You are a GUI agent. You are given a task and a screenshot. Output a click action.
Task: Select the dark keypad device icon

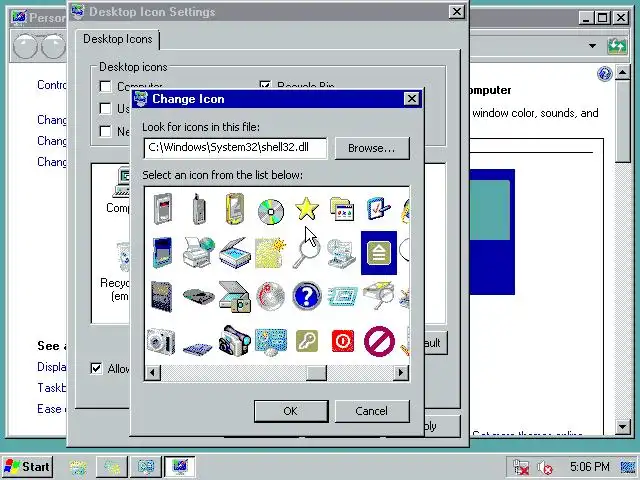click(162, 296)
